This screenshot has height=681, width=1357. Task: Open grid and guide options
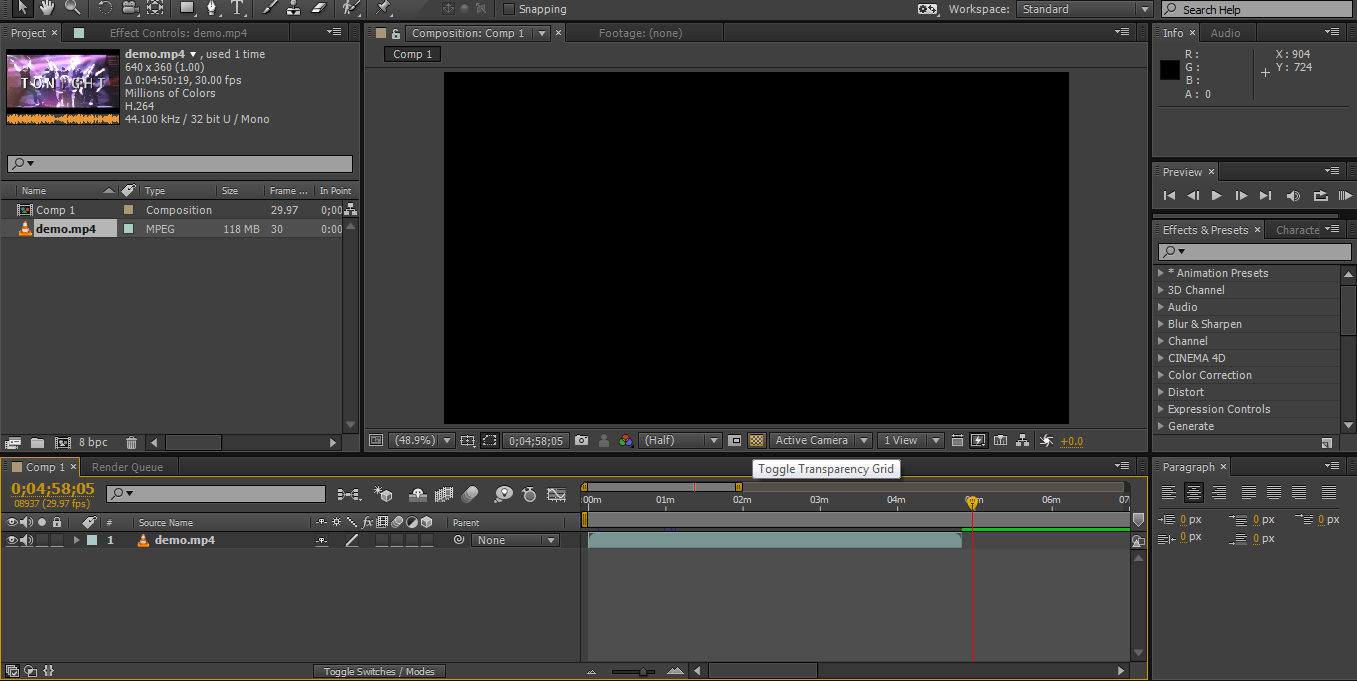(x=467, y=440)
